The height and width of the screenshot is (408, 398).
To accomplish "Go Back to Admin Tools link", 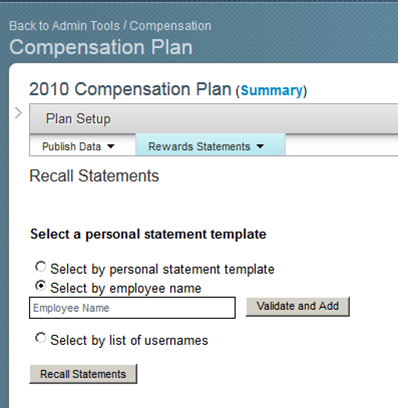I will [x=64, y=26].
